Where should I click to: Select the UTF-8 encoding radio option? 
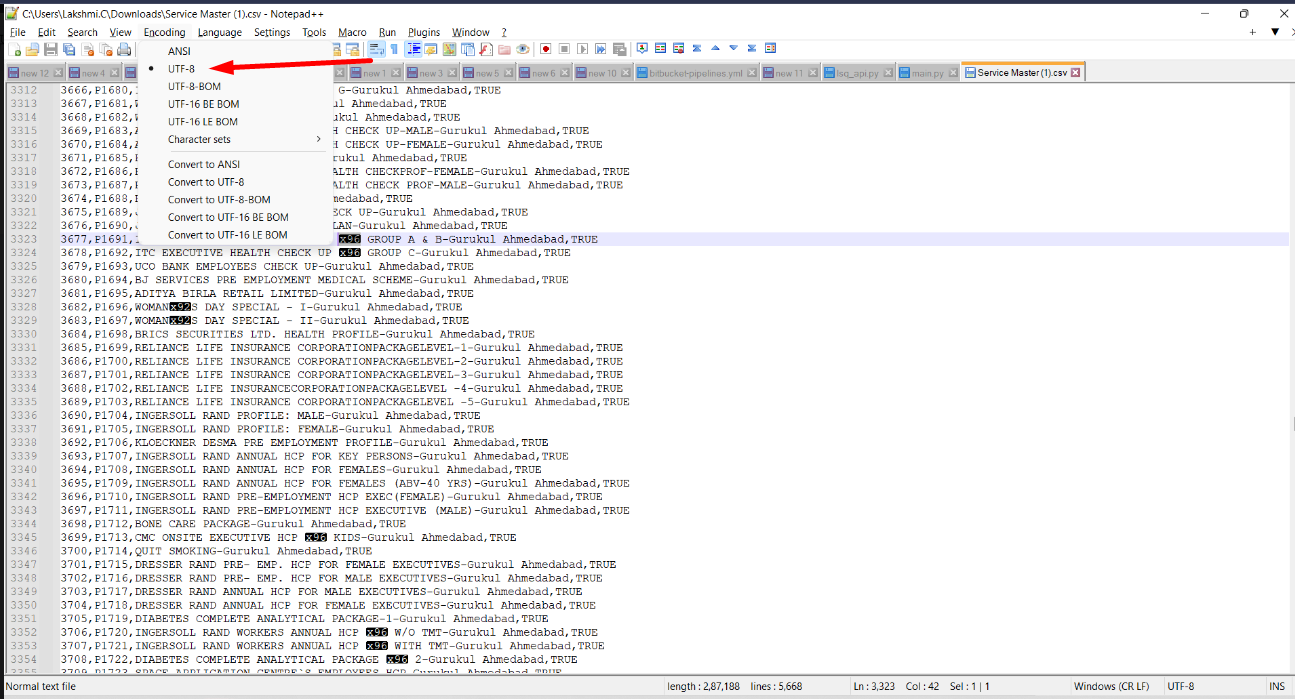click(x=181, y=69)
